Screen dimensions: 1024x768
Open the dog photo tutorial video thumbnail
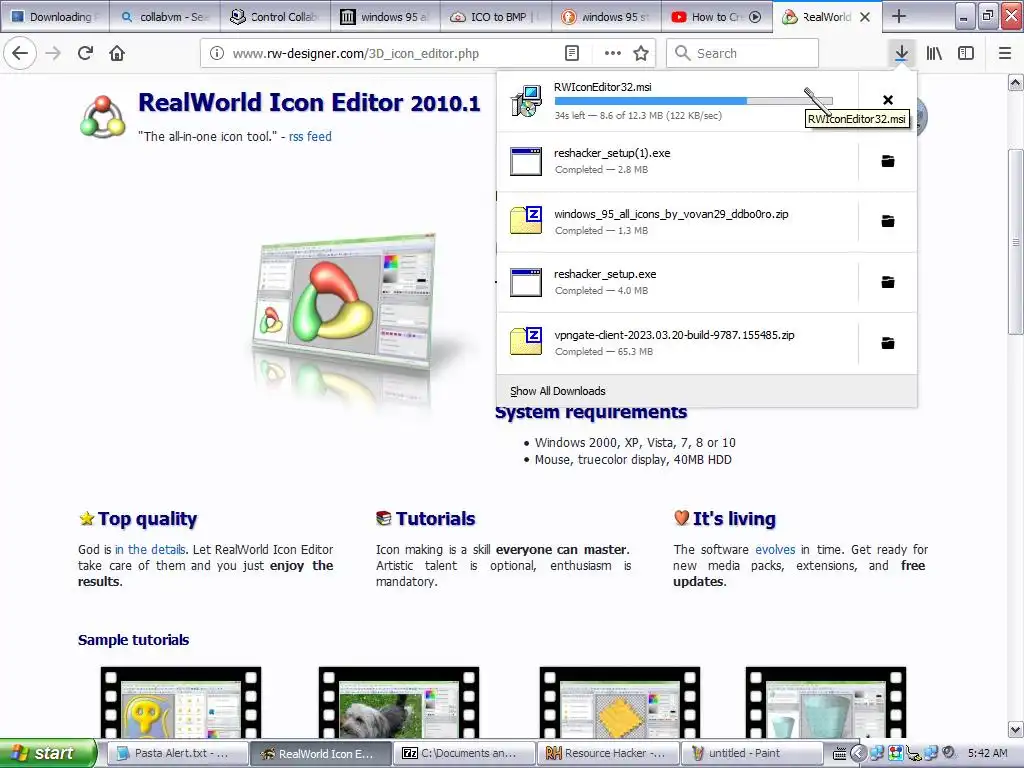click(399, 702)
